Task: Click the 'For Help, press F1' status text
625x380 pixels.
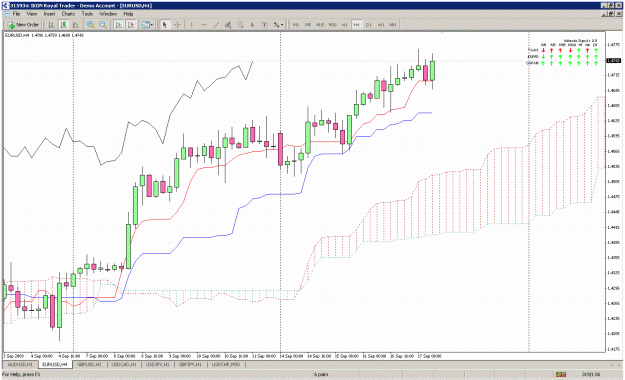Action: coord(21,374)
